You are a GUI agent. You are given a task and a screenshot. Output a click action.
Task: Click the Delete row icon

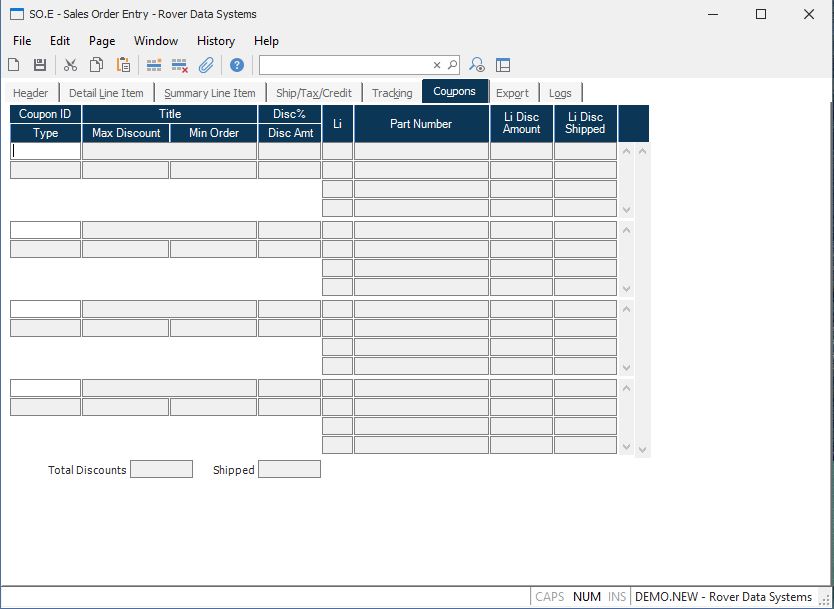180,65
